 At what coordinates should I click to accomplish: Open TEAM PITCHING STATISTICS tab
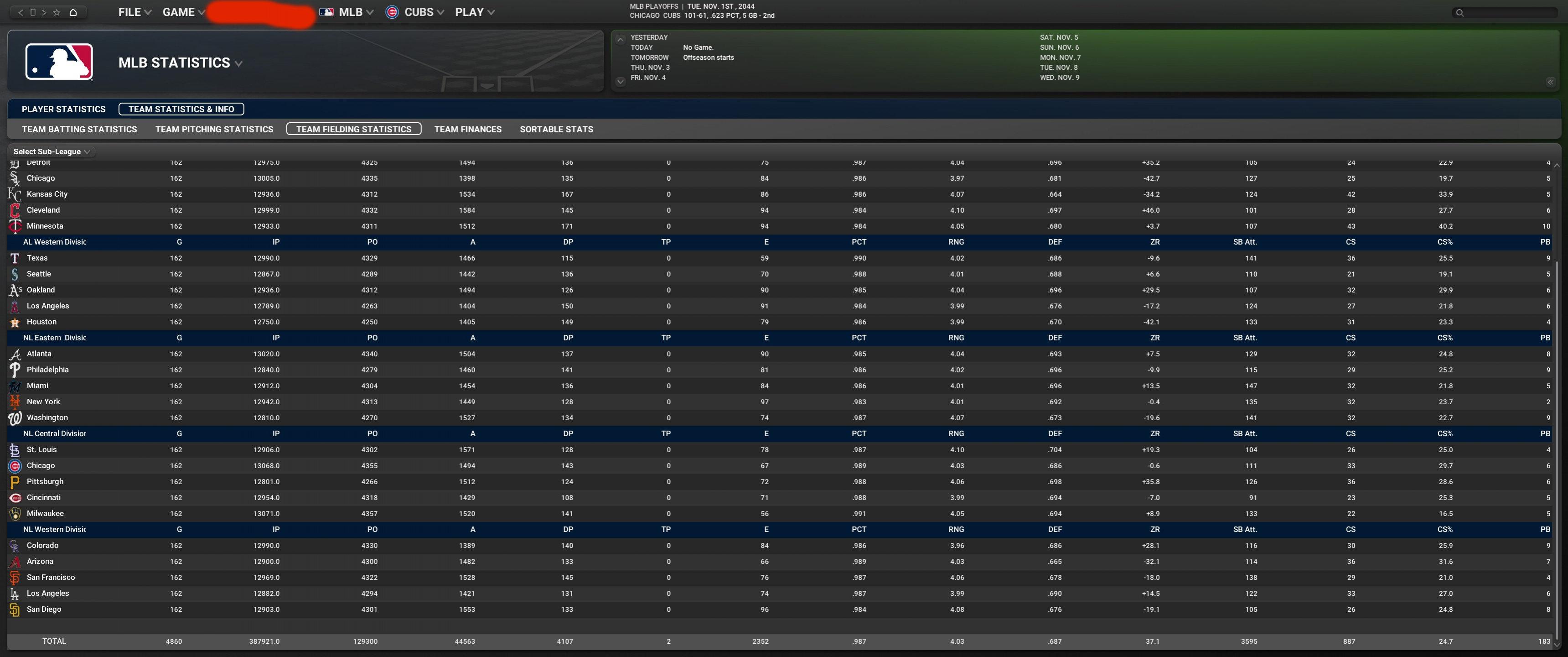pos(214,129)
